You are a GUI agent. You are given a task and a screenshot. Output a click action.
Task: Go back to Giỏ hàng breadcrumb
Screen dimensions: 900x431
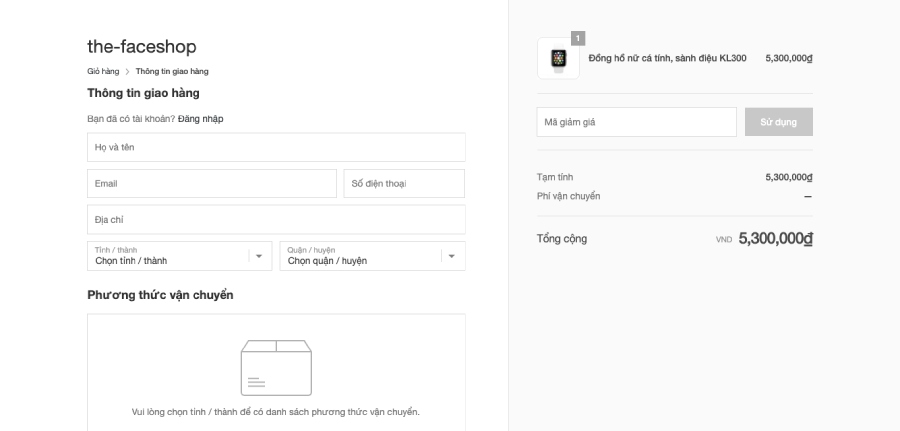pos(103,71)
